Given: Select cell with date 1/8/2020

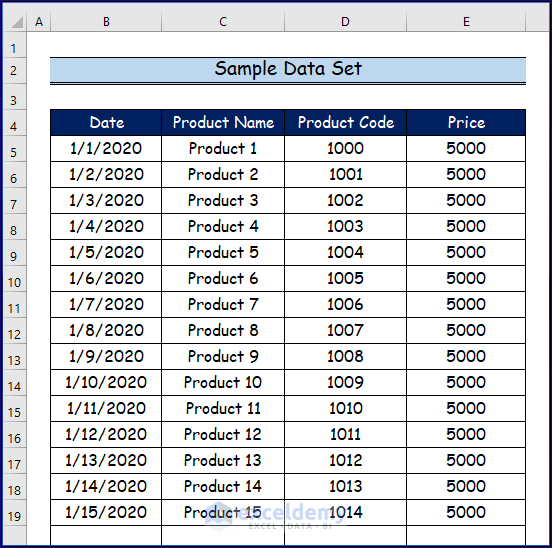Looking at the screenshot, I should [106, 331].
